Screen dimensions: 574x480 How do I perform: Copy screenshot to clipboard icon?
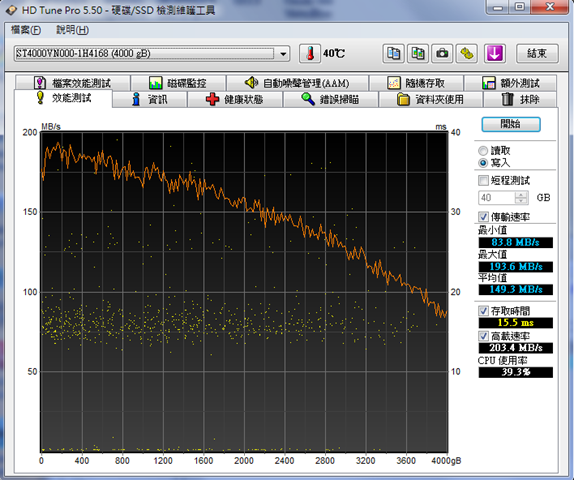tap(418, 53)
